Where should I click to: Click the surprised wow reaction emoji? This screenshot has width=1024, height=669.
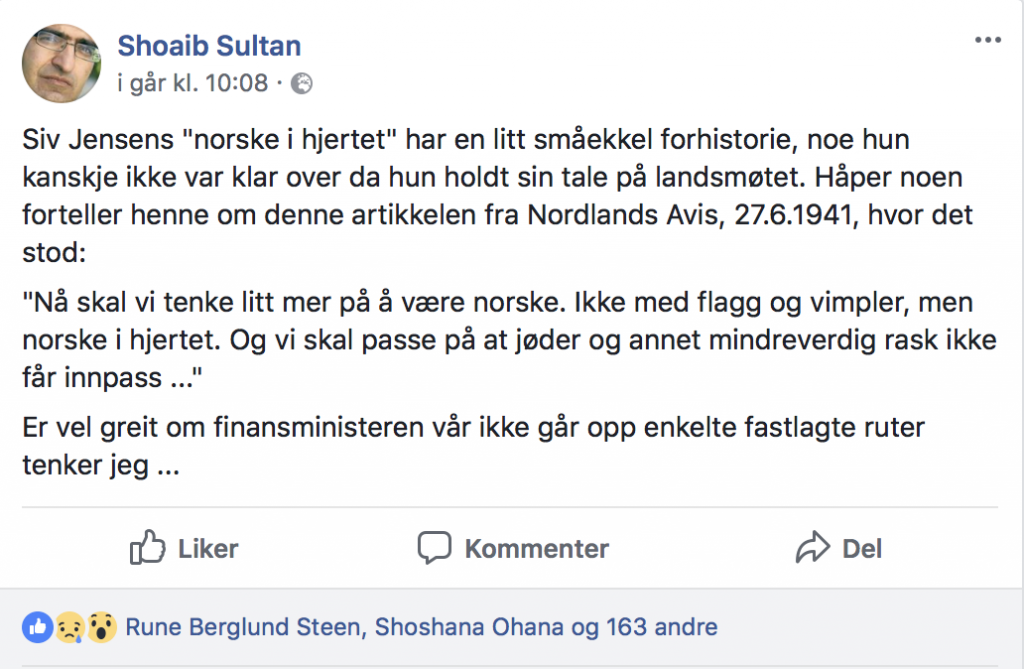coord(98,627)
